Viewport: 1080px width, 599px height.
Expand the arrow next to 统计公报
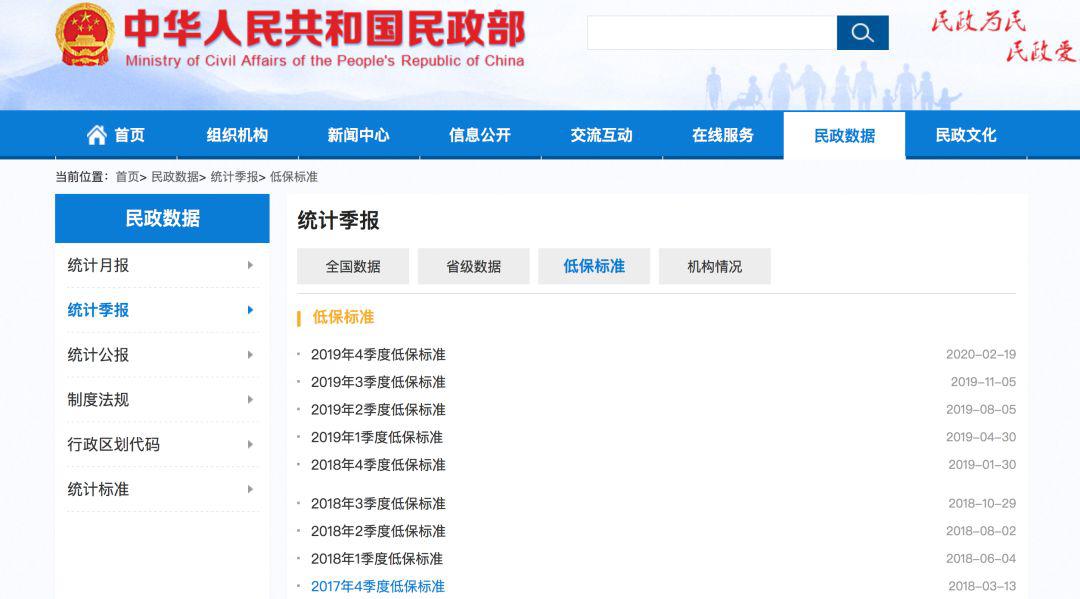point(250,355)
